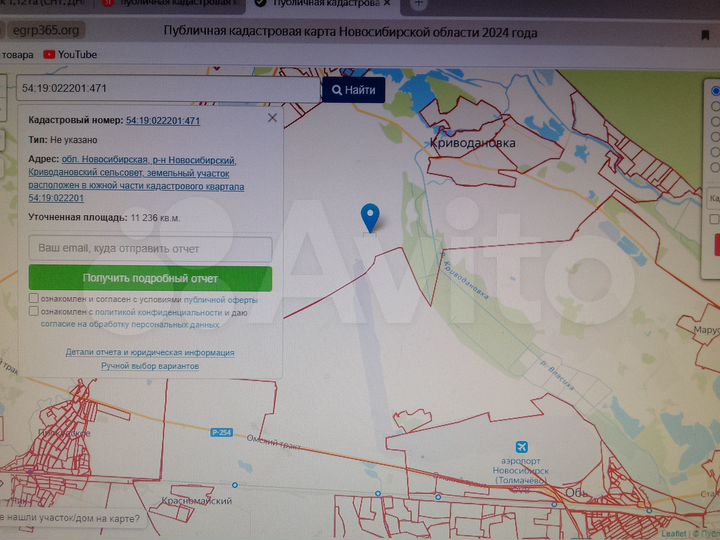
Task: Select the first map layer radio button
Action: point(715,90)
